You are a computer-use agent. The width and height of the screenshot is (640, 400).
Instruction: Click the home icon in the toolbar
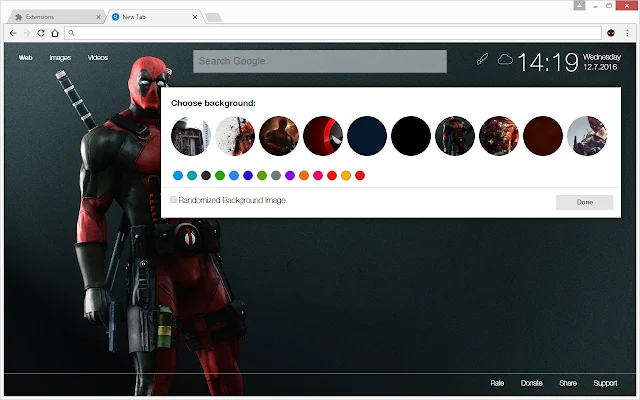tap(55, 33)
